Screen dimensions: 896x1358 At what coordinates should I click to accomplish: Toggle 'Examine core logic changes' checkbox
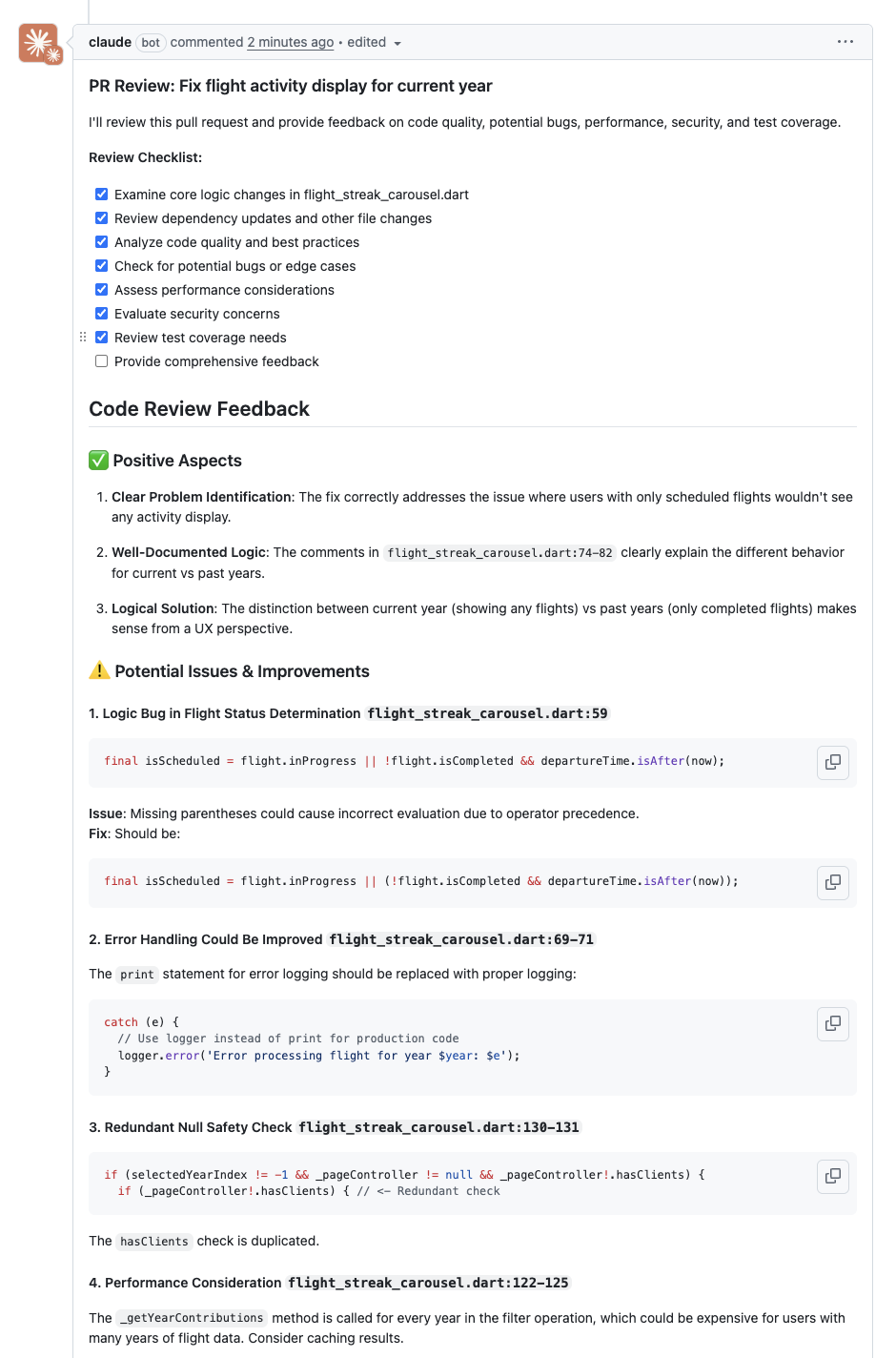coord(102,195)
